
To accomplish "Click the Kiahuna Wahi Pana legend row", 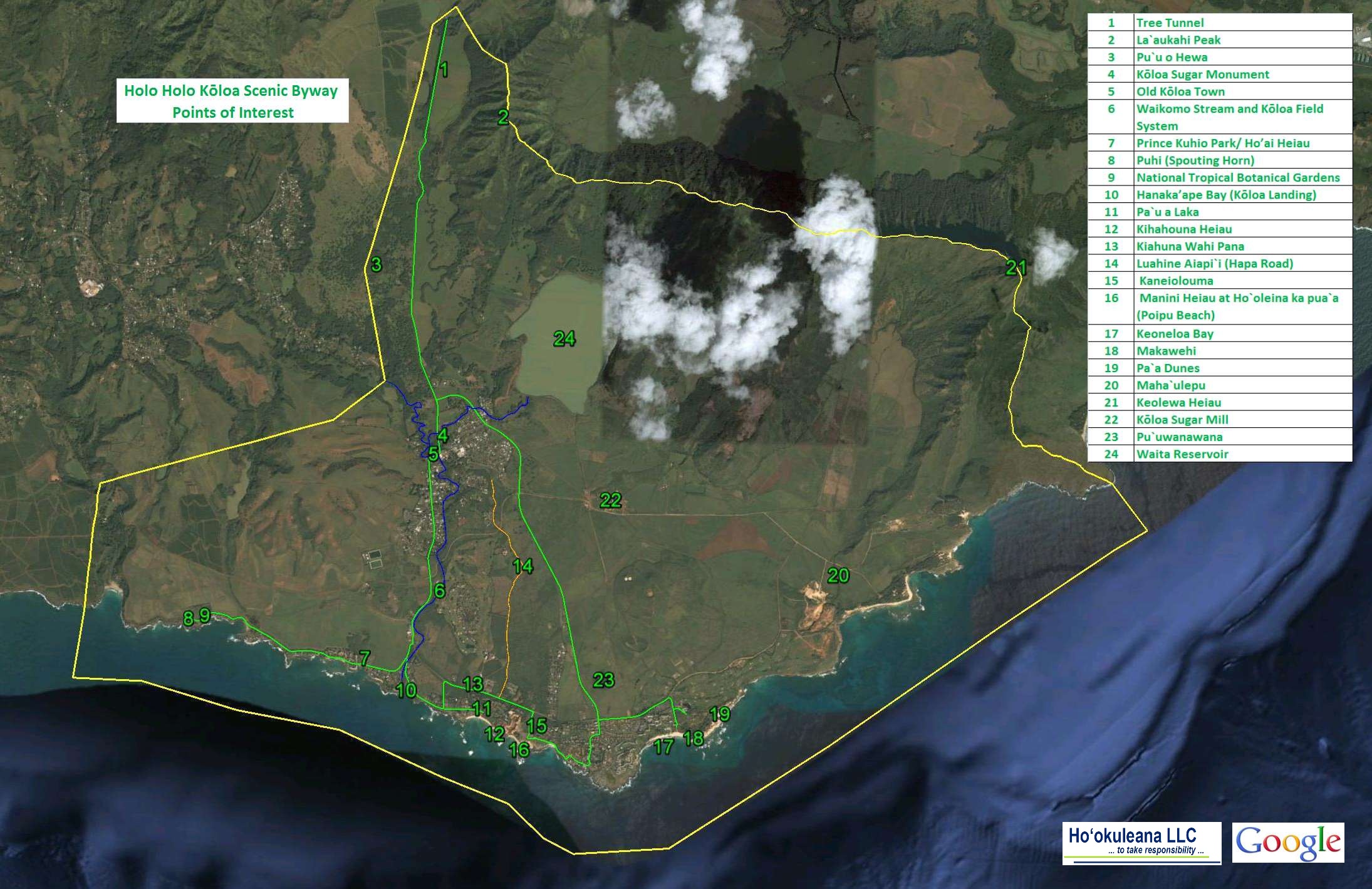I will pos(1190,247).
